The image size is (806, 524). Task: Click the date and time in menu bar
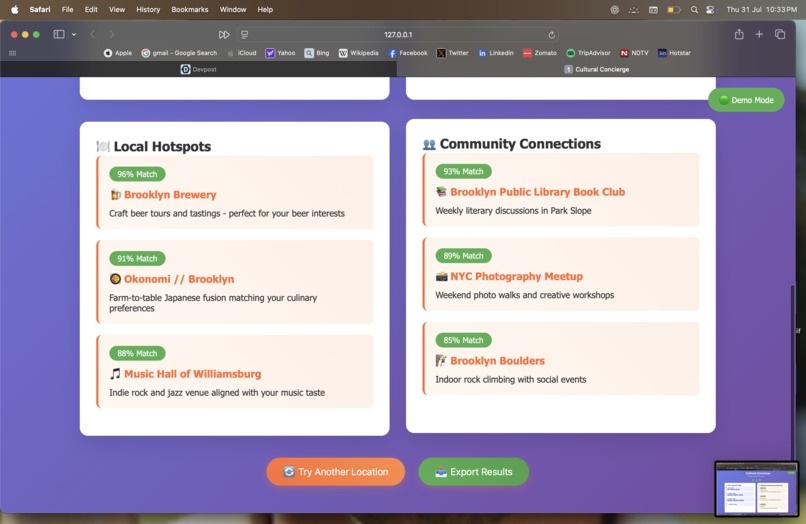click(x=762, y=9)
